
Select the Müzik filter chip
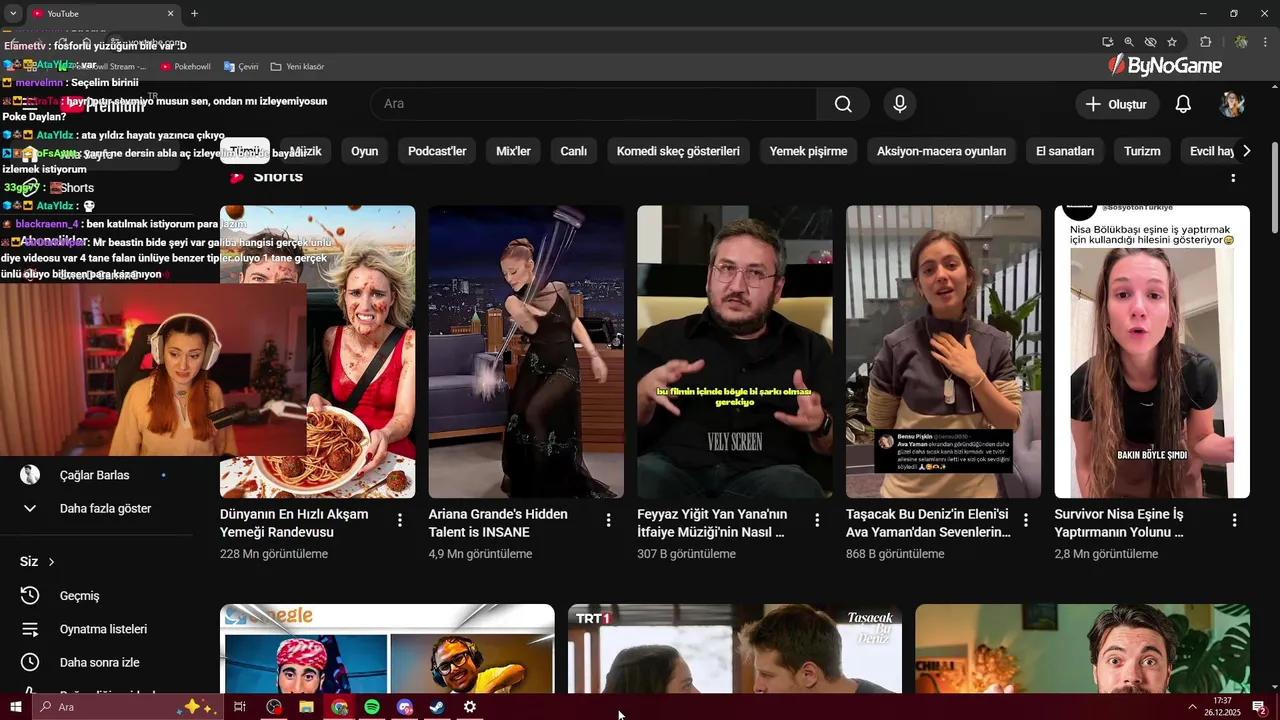point(305,151)
